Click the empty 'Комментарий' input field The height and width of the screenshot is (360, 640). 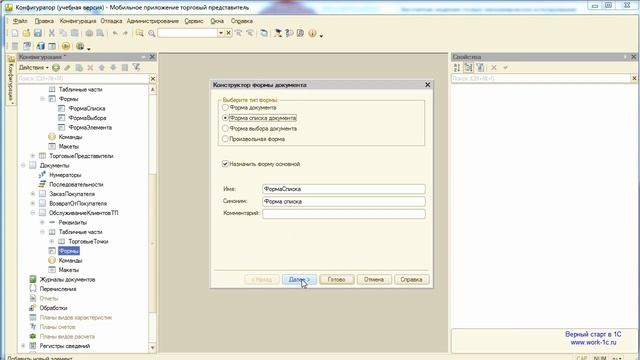click(x=344, y=213)
